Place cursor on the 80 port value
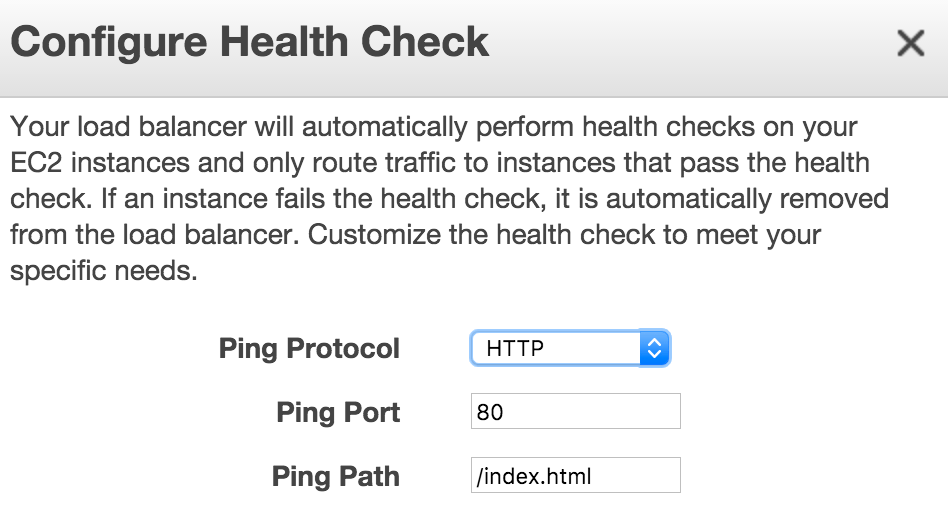This screenshot has width=948, height=518. [x=490, y=412]
